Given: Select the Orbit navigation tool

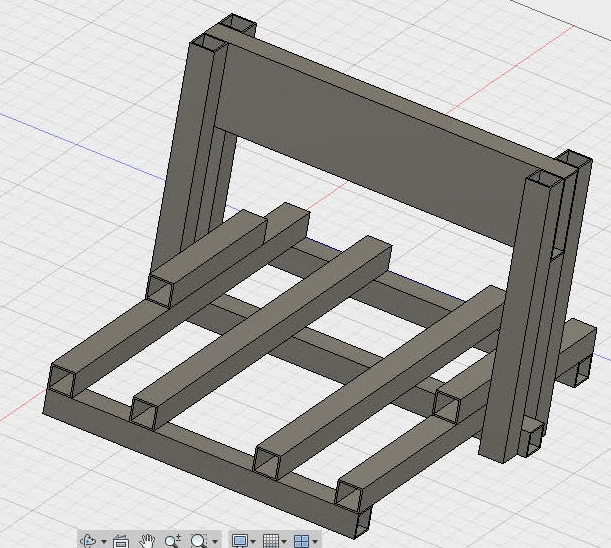Looking at the screenshot, I should click(88, 541).
